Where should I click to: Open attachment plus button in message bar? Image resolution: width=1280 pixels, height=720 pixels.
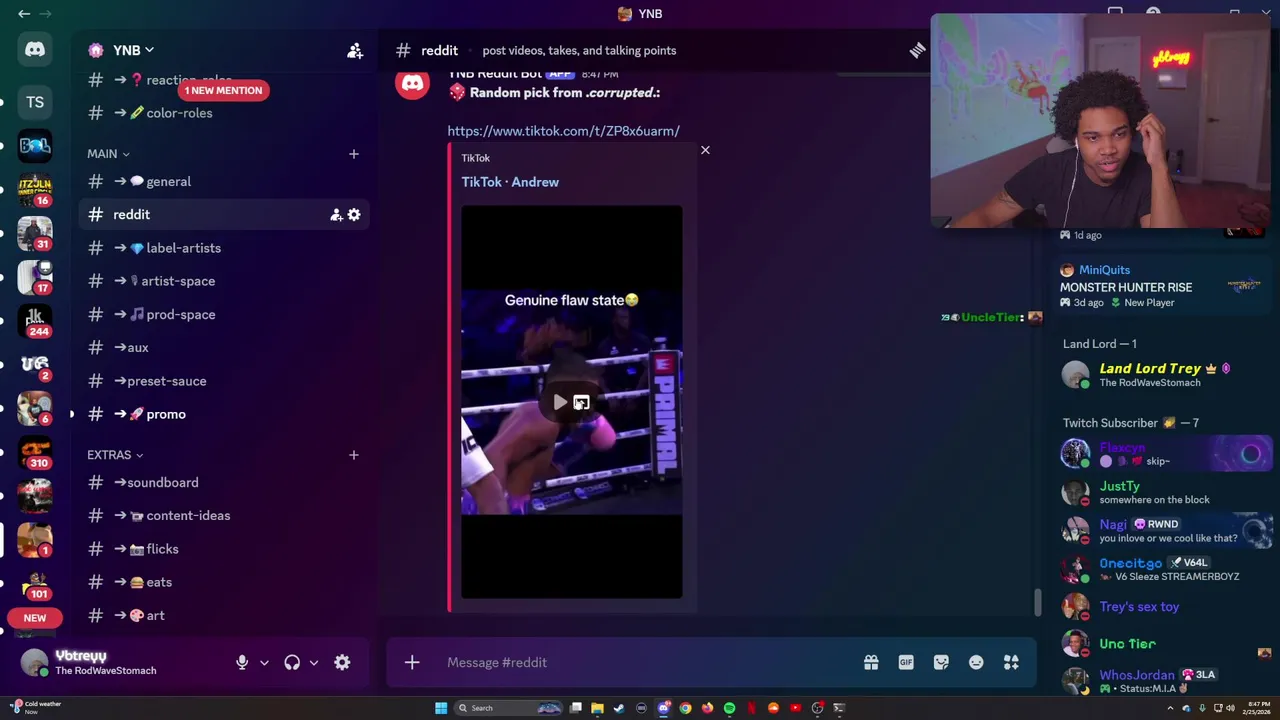point(412,662)
